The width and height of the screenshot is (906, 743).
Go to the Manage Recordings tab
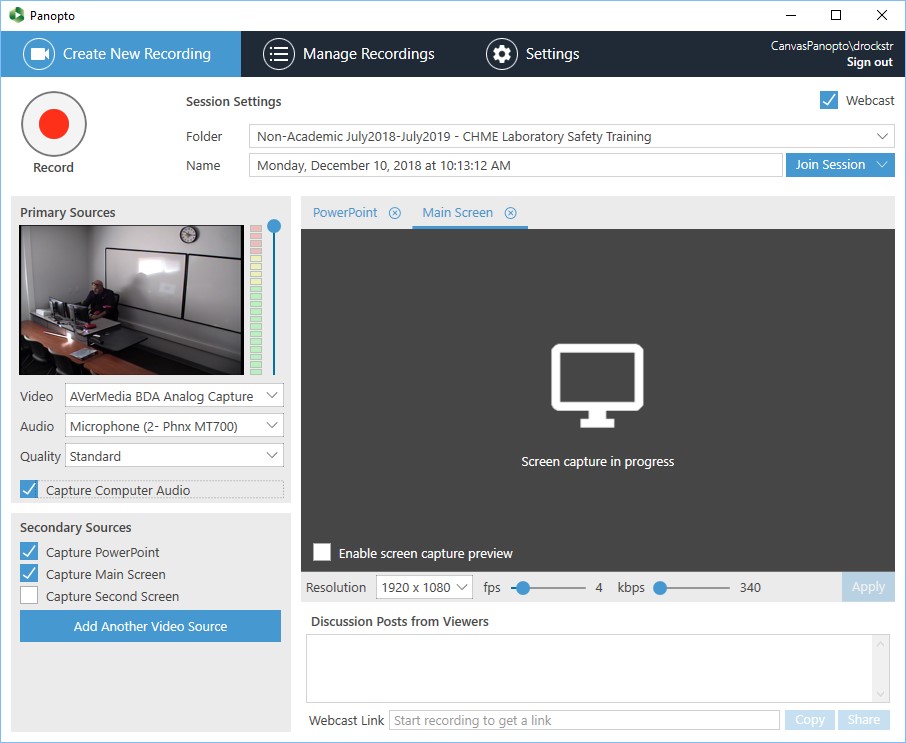349,54
